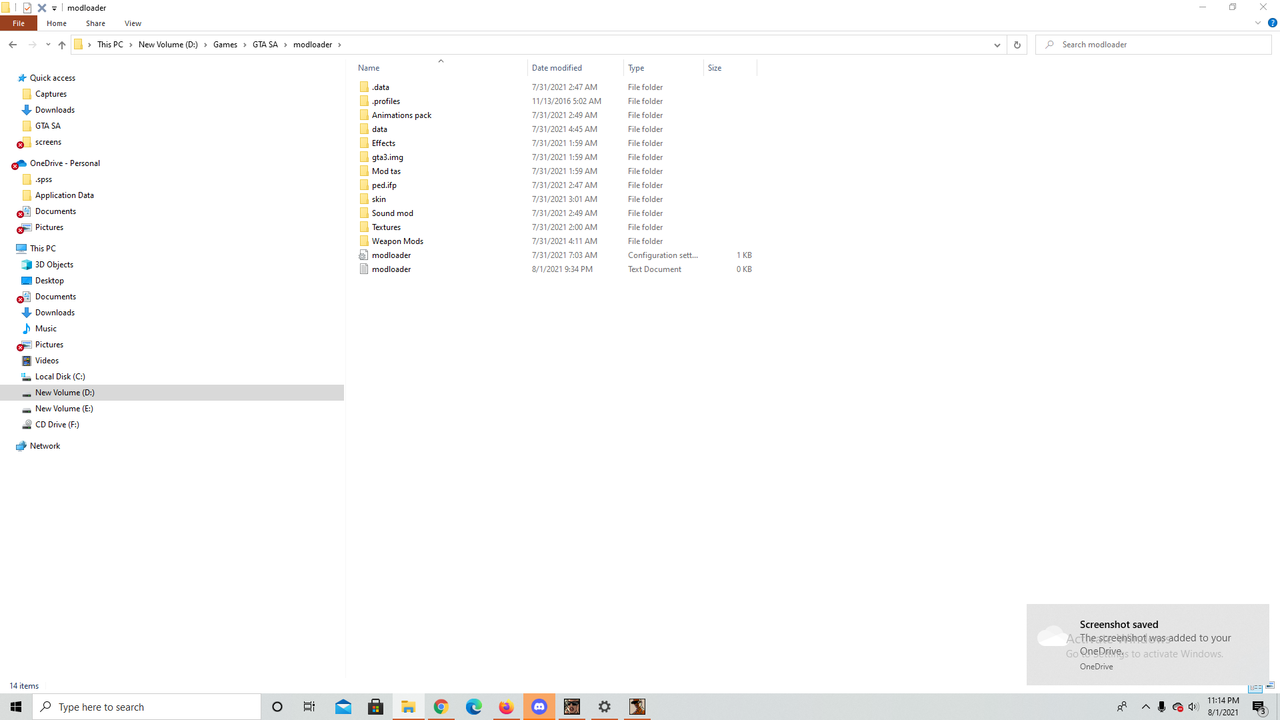The image size is (1280, 720).
Task: Open Windows Start menu
Action: coord(16,707)
